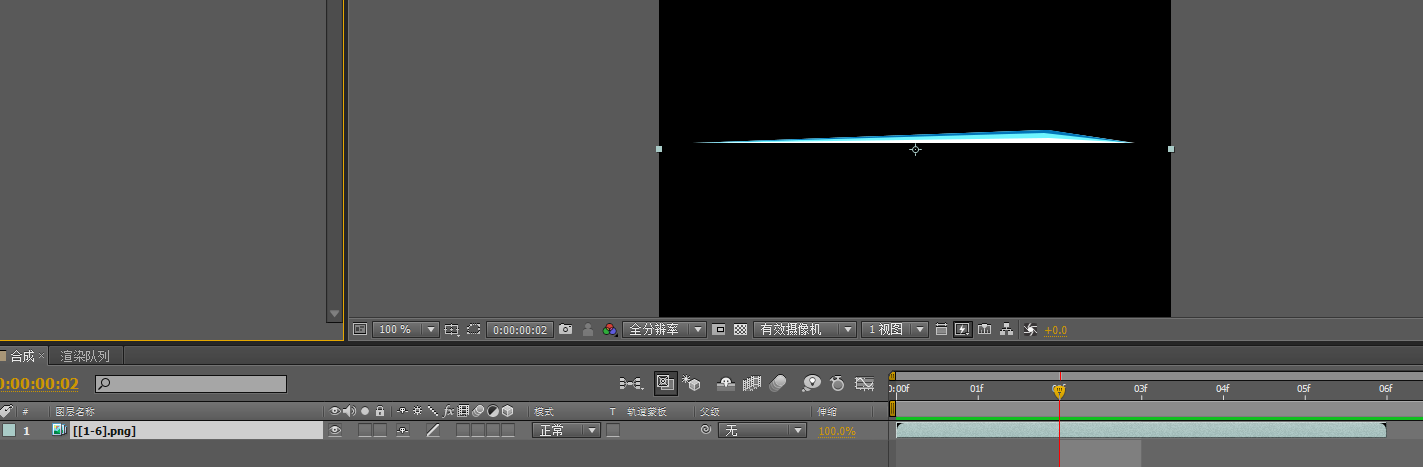Open the 全分辨率 resolution dropdown
The width and height of the screenshot is (1423, 467).
tap(664, 329)
